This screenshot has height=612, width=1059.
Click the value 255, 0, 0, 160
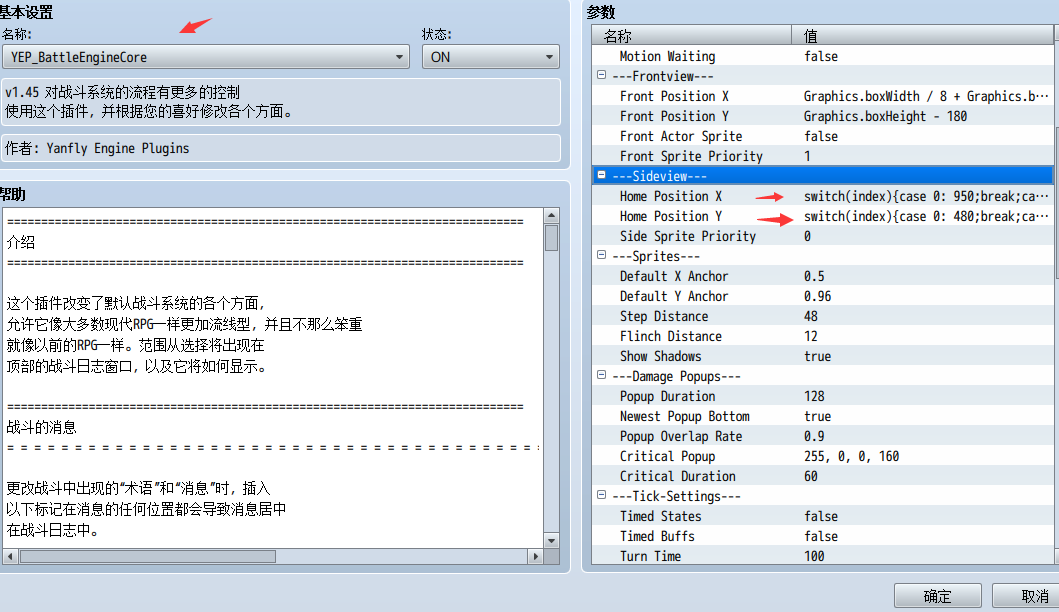852,457
